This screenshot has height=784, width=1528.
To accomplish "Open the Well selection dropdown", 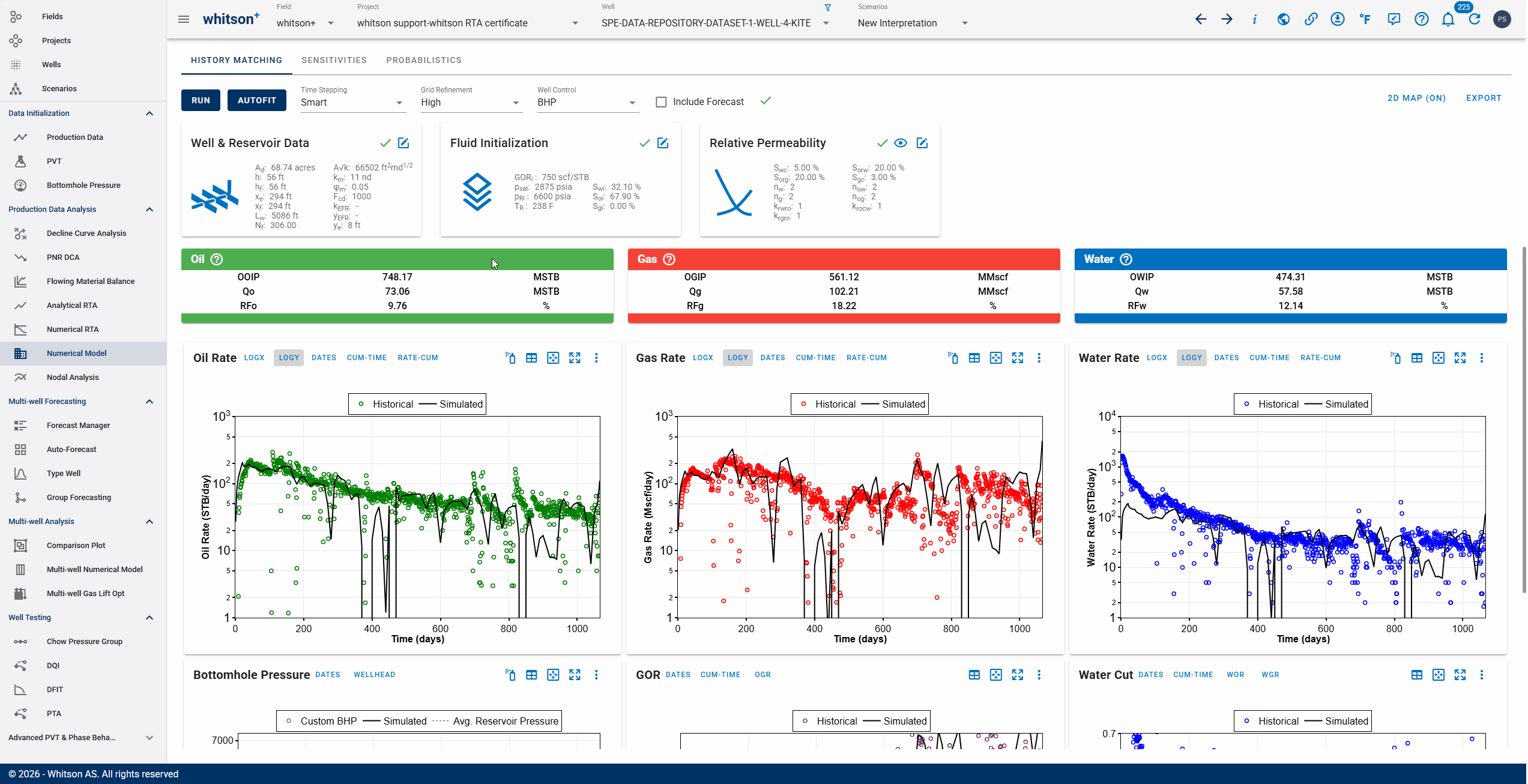I will point(716,23).
